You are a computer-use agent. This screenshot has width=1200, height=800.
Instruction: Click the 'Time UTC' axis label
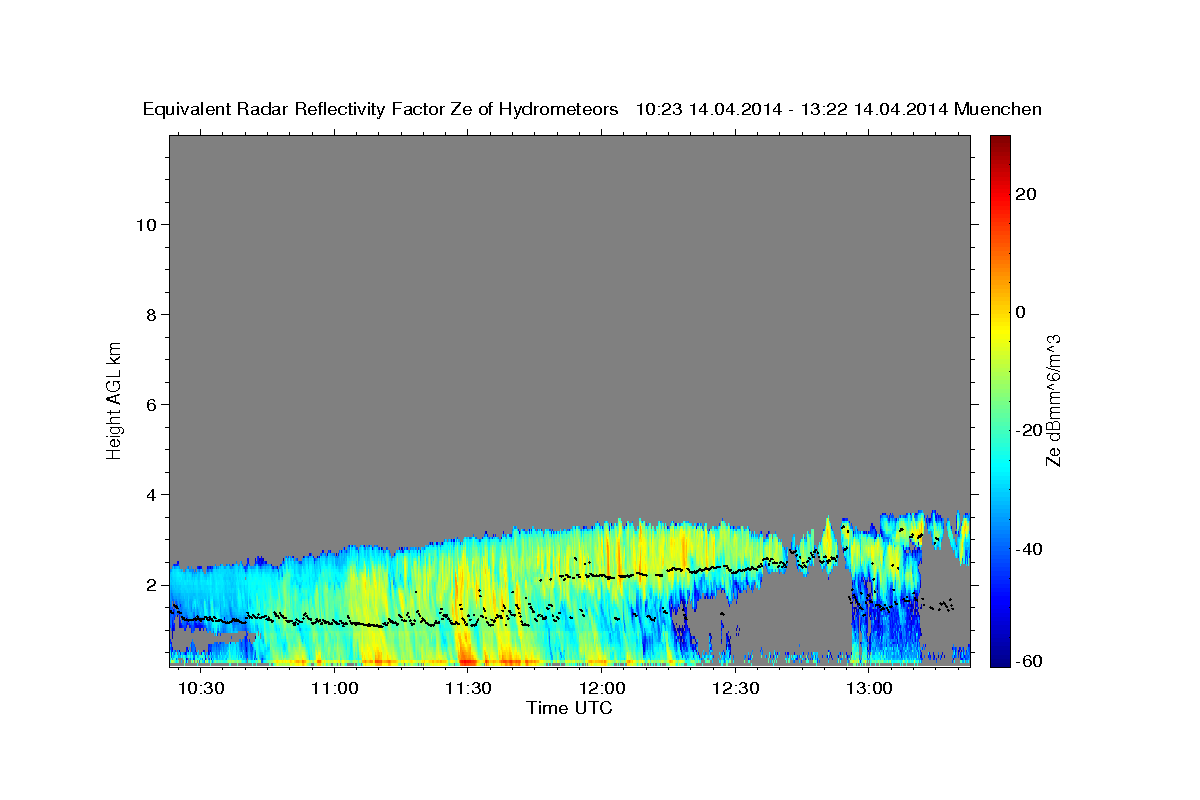tap(569, 708)
